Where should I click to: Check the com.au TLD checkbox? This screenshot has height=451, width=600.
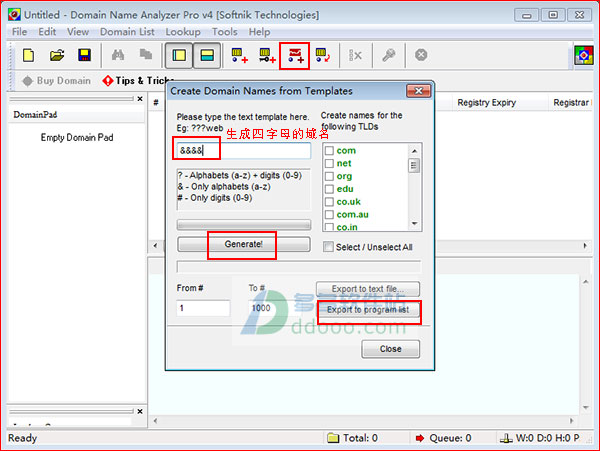pyautogui.click(x=329, y=215)
